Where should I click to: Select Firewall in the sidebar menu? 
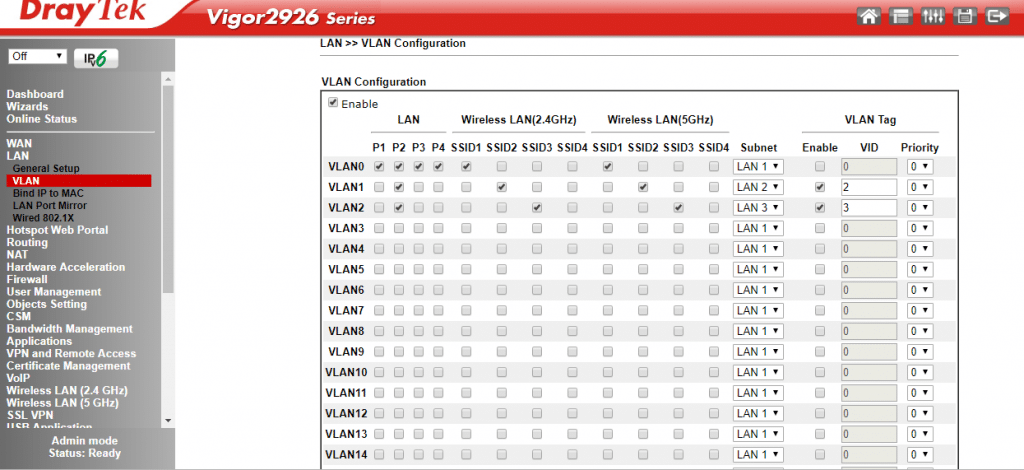27,280
